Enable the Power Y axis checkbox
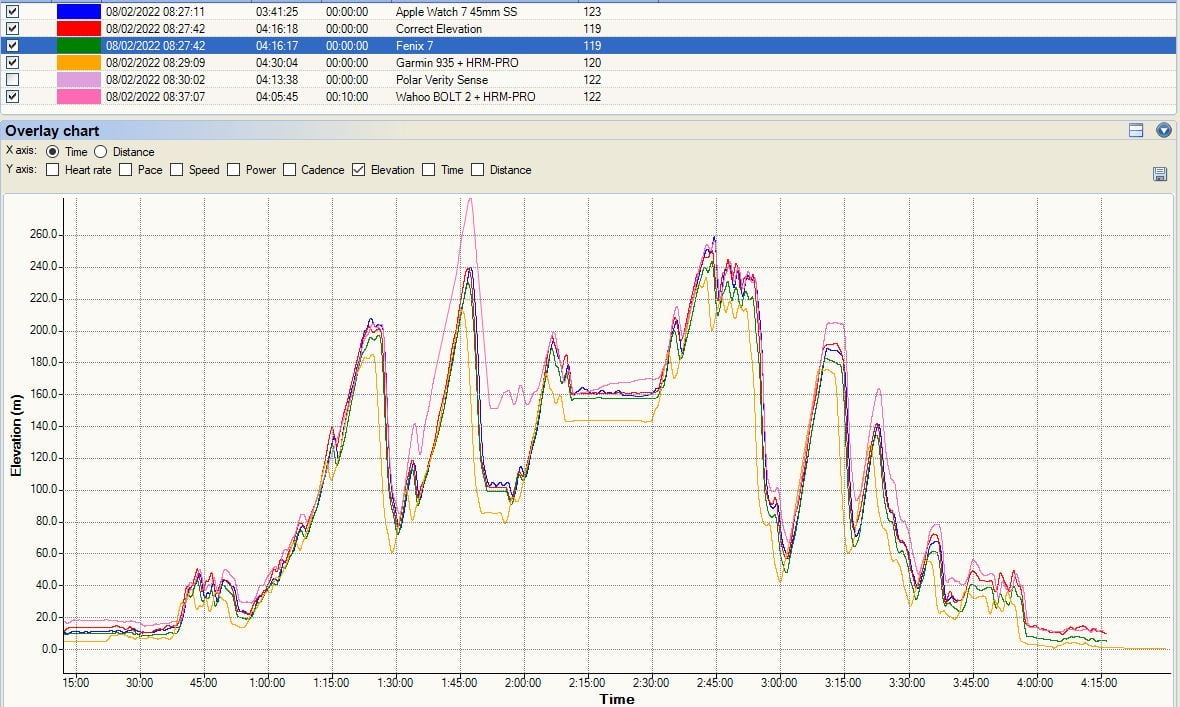The width and height of the screenshot is (1180, 707). (233, 170)
